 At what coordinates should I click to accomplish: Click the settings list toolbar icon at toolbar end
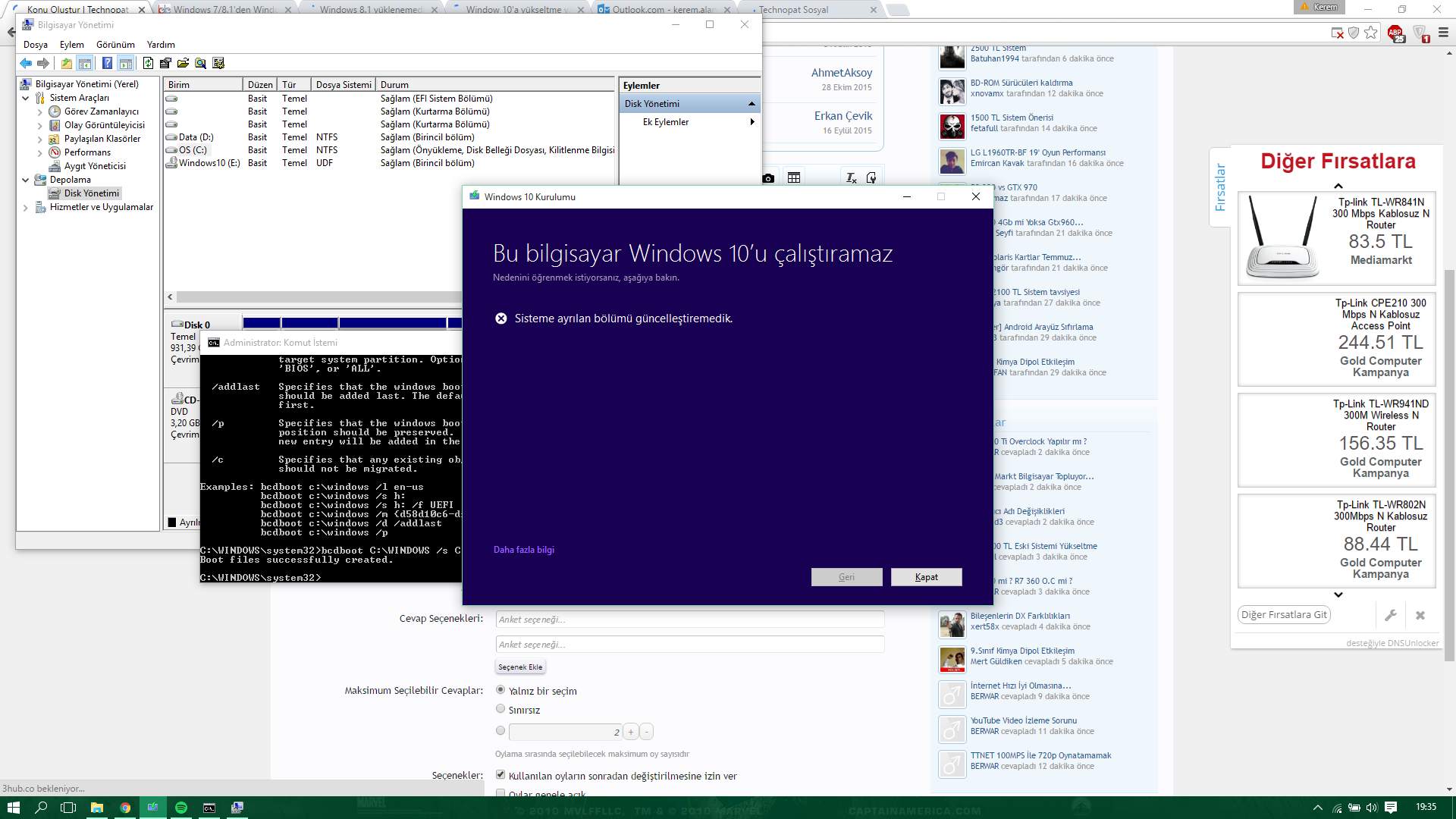point(218,64)
